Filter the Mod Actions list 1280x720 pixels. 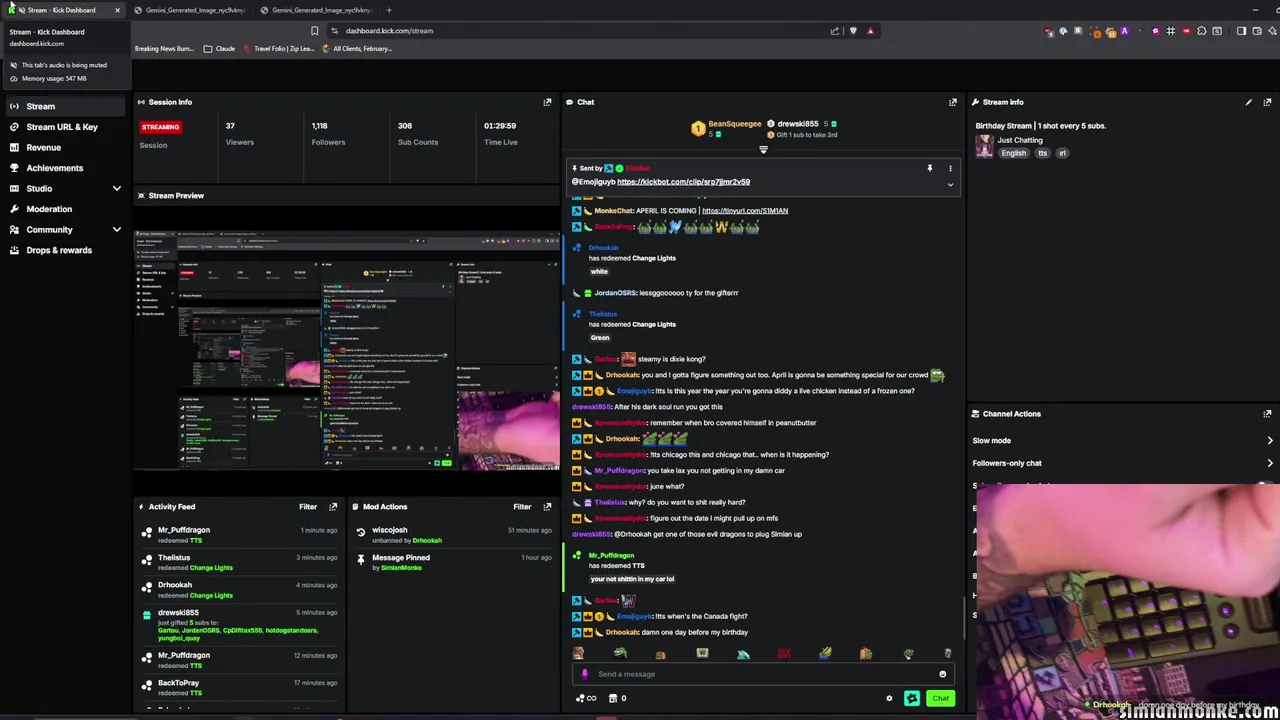click(522, 507)
